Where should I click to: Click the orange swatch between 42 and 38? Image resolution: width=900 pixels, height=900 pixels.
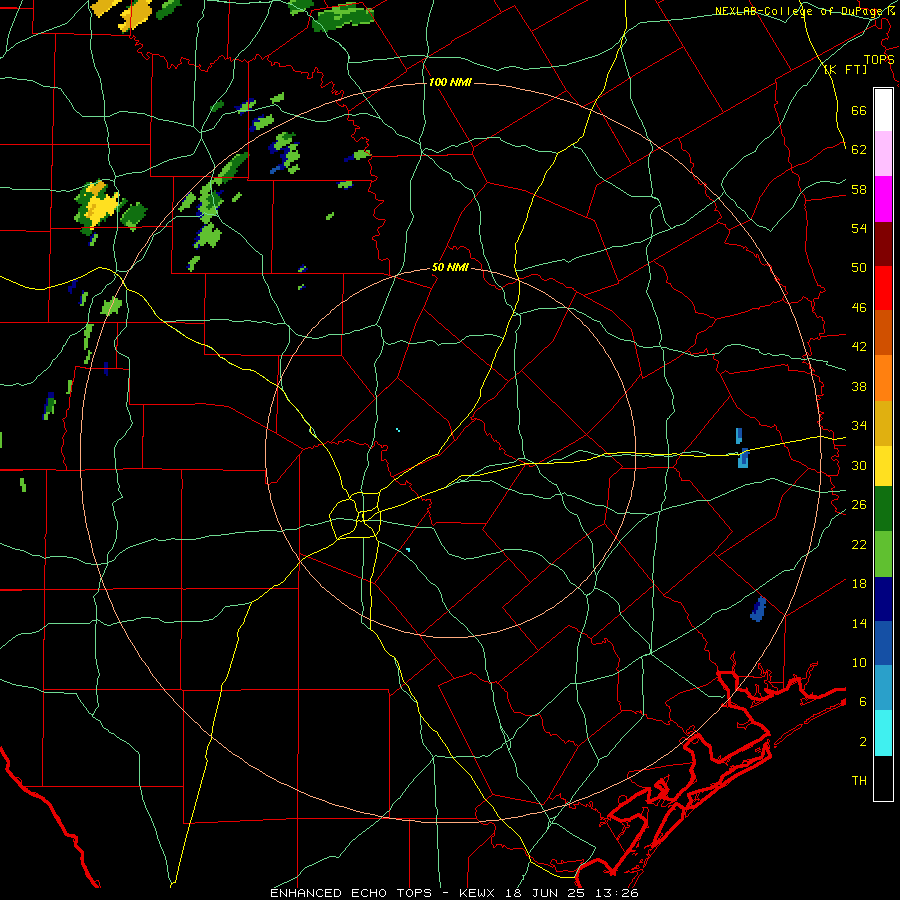pos(883,378)
